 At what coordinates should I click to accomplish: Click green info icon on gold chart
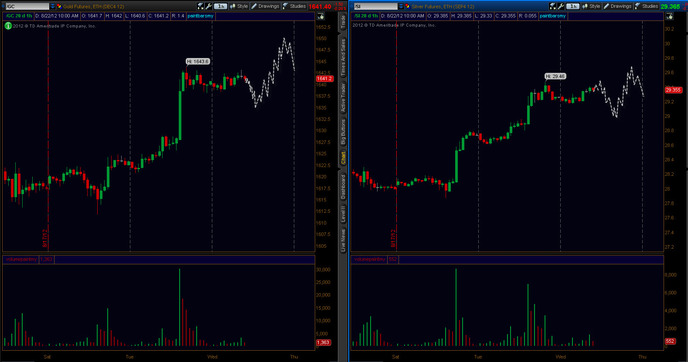[x=8, y=26]
